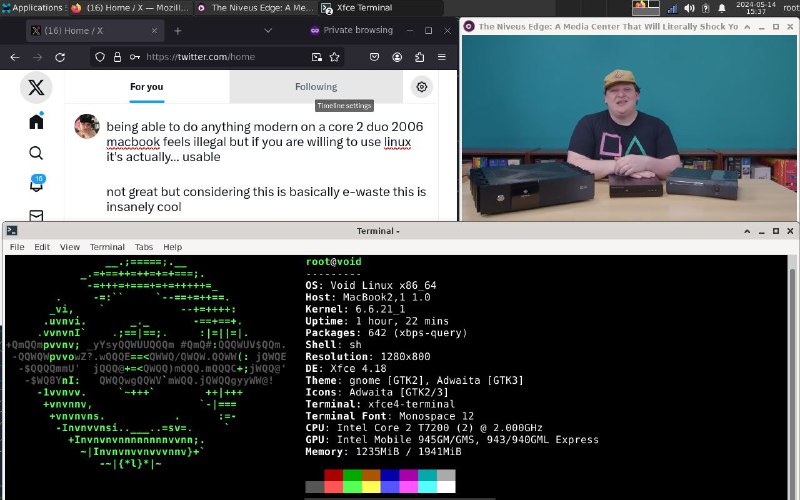The image size is (800, 500).
Task: Open the 'Terminal' menu in menubar
Action: [107, 247]
